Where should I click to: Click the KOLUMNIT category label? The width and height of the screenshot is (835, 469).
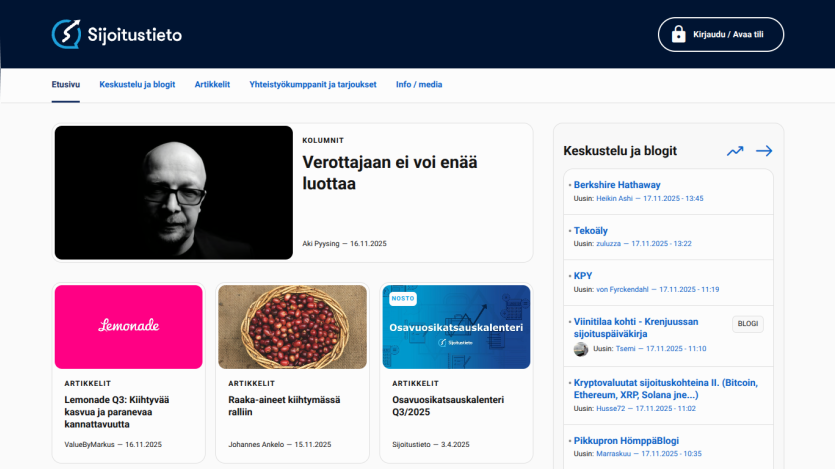(323, 141)
